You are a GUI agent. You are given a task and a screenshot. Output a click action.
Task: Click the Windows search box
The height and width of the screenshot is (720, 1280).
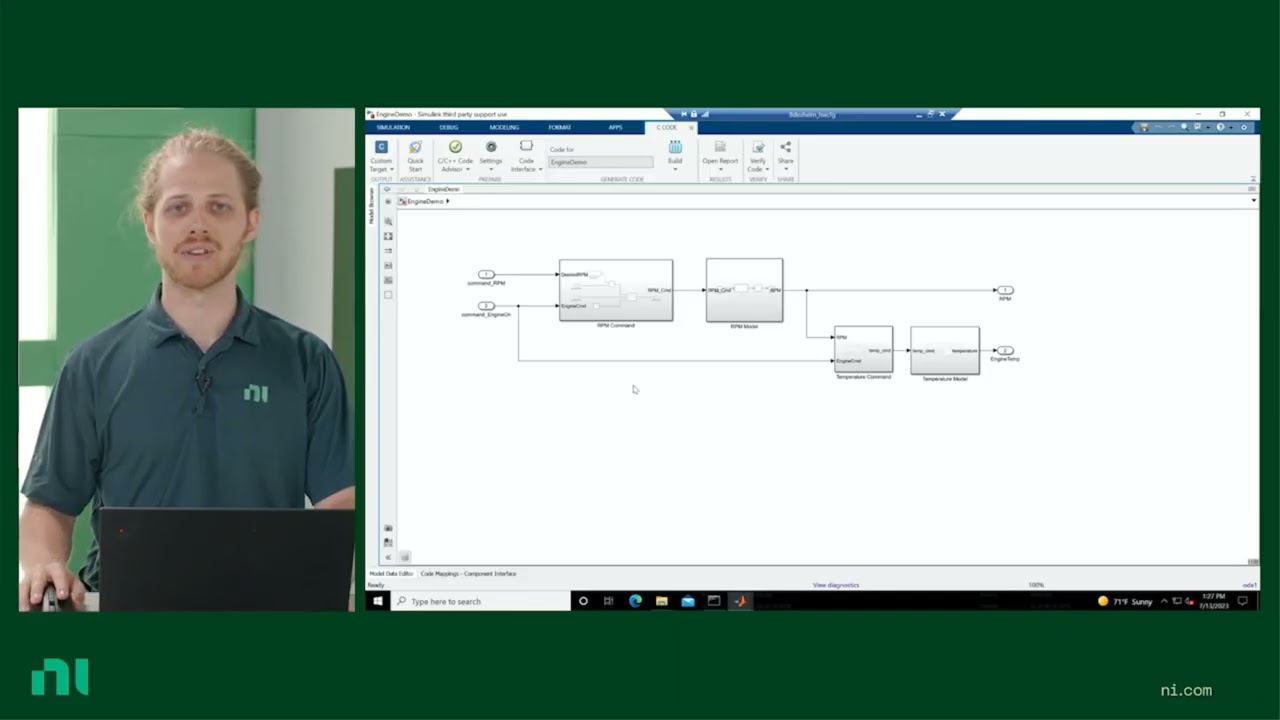pyautogui.click(x=482, y=601)
